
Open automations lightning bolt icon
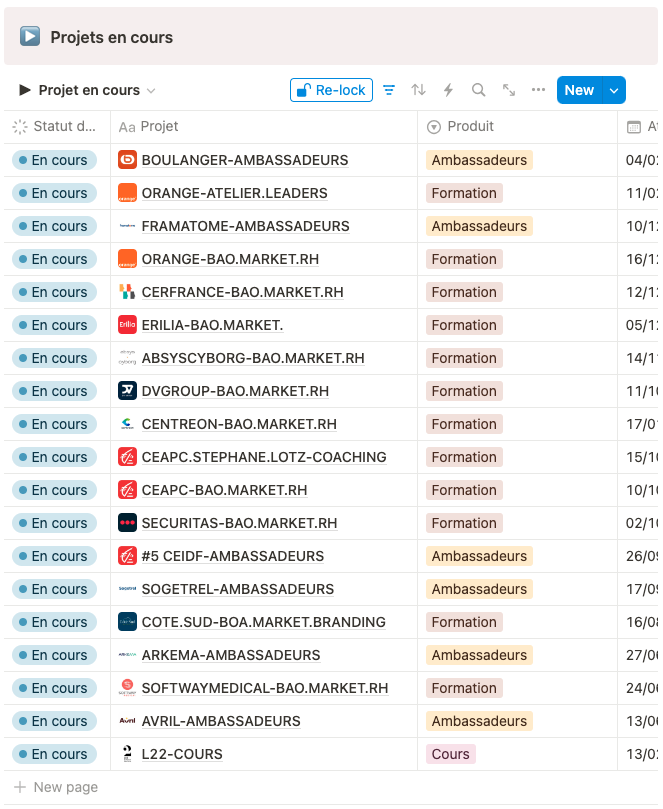click(x=448, y=90)
